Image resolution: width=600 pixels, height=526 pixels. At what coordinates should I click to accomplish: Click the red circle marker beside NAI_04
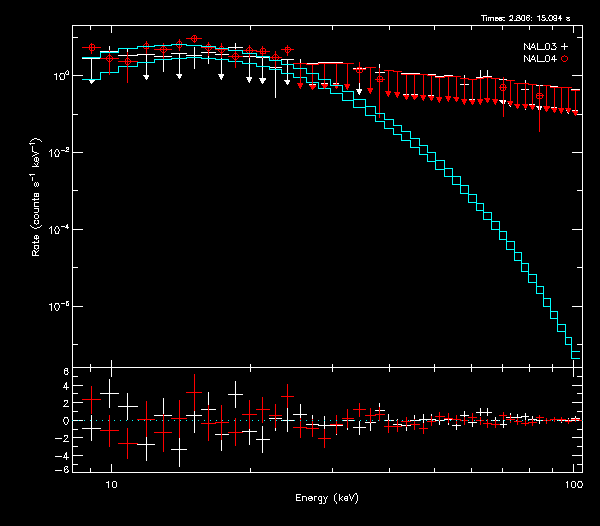point(564,59)
